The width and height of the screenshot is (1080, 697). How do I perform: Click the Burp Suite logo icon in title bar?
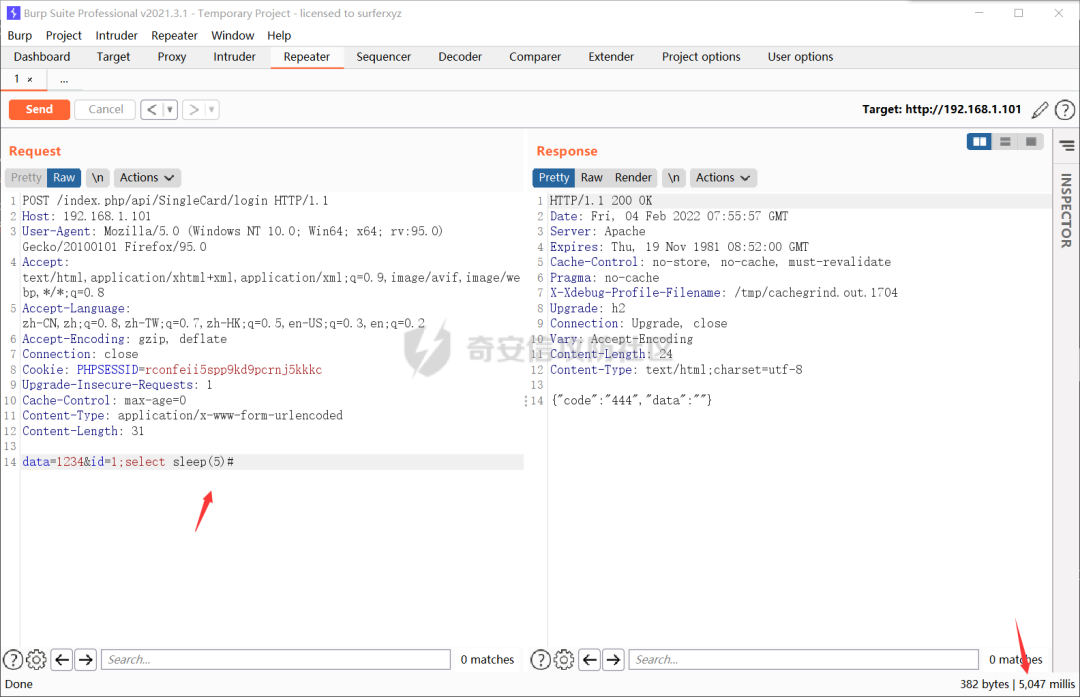click(x=13, y=13)
